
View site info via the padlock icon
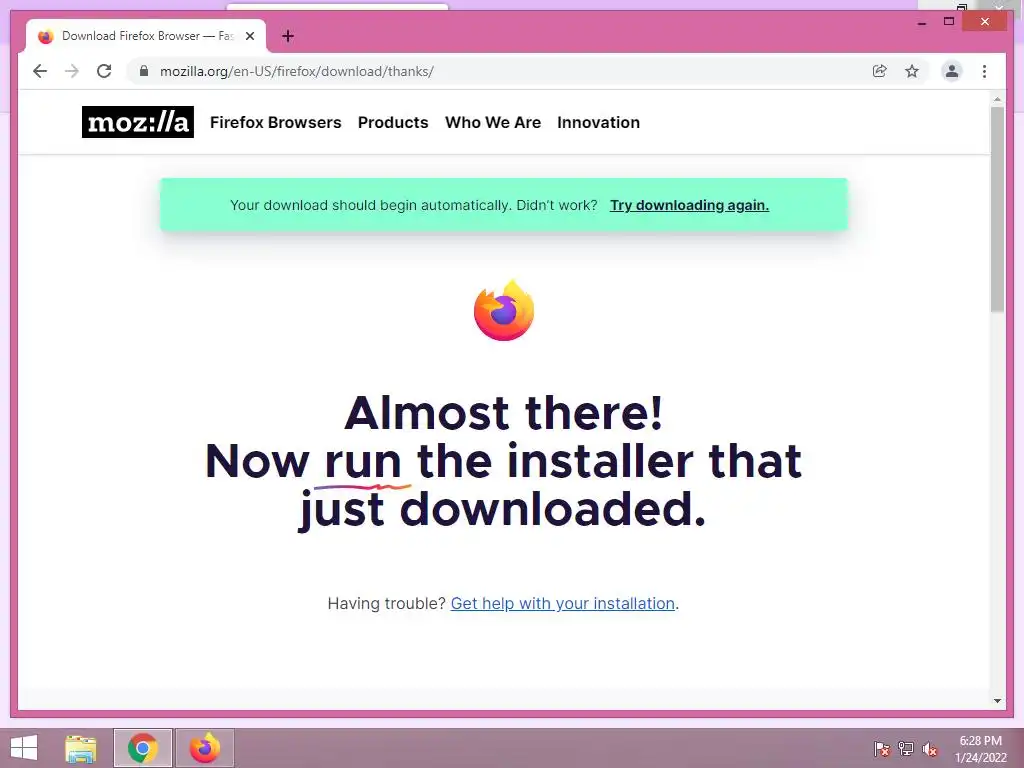(x=144, y=71)
